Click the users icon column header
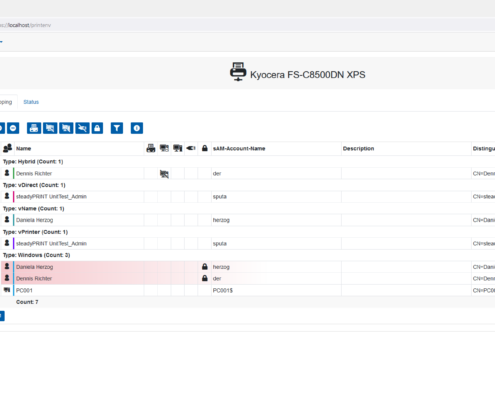The width and height of the screenshot is (495, 400). [x=7, y=148]
